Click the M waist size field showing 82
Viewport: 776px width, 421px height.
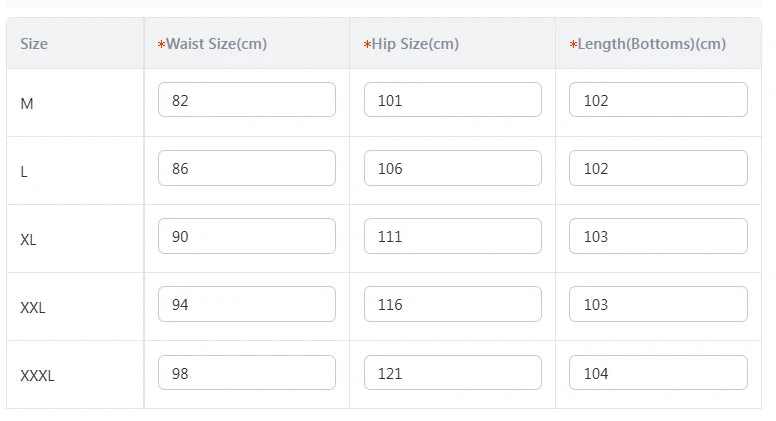pos(246,100)
